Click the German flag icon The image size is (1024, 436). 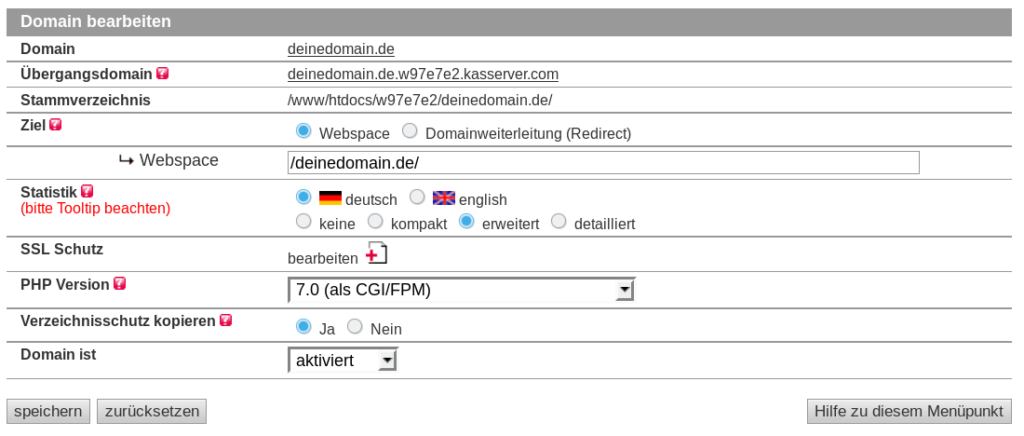(330, 198)
